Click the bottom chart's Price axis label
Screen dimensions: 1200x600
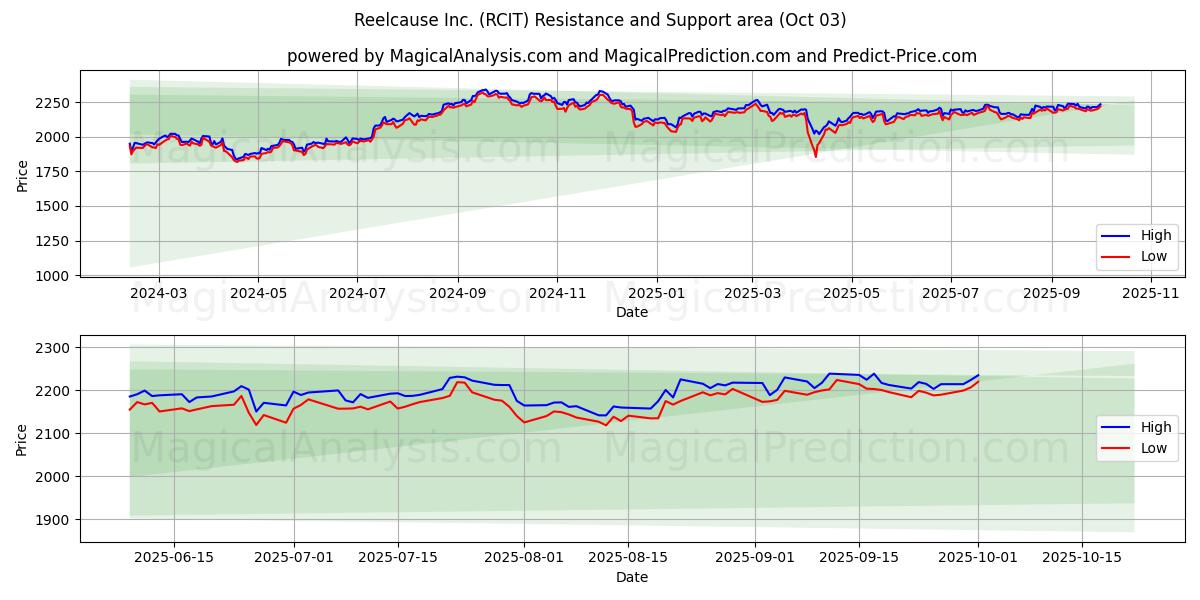(x=22, y=439)
